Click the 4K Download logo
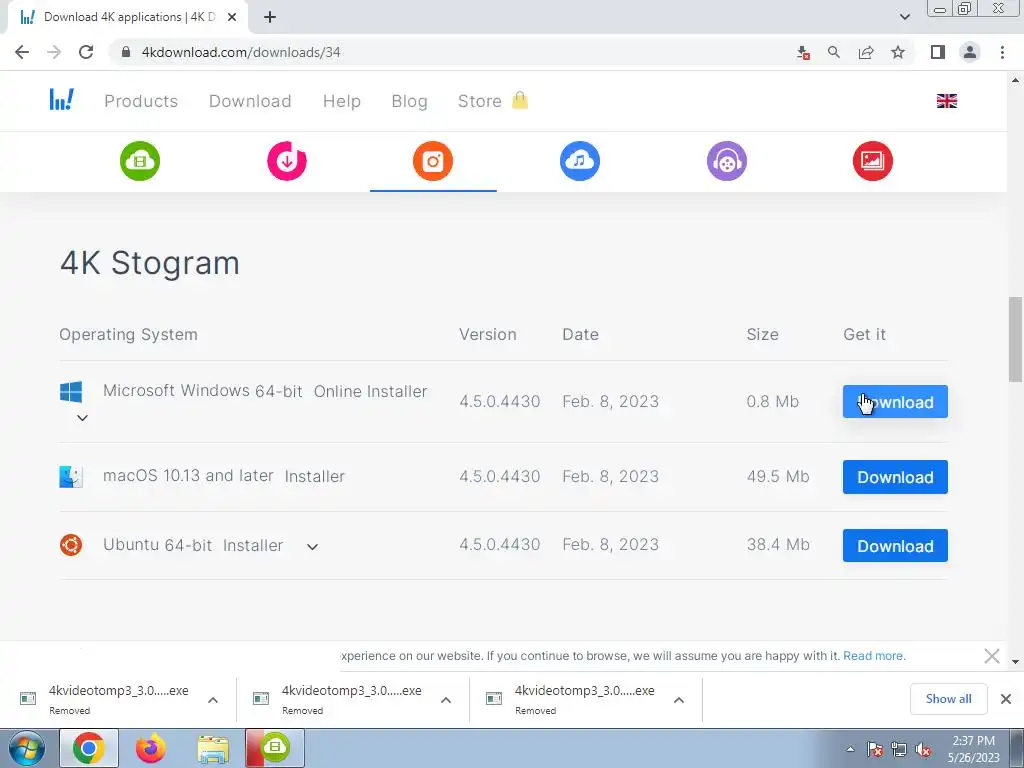The image size is (1024, 768). coord(61,100)
